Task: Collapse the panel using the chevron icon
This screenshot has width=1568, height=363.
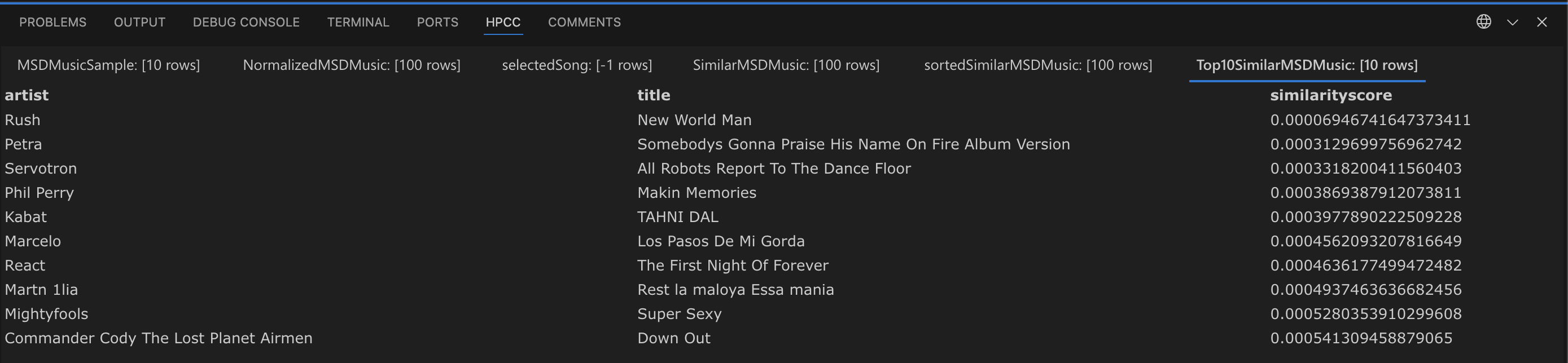Action: click(x=1512, y=22)
